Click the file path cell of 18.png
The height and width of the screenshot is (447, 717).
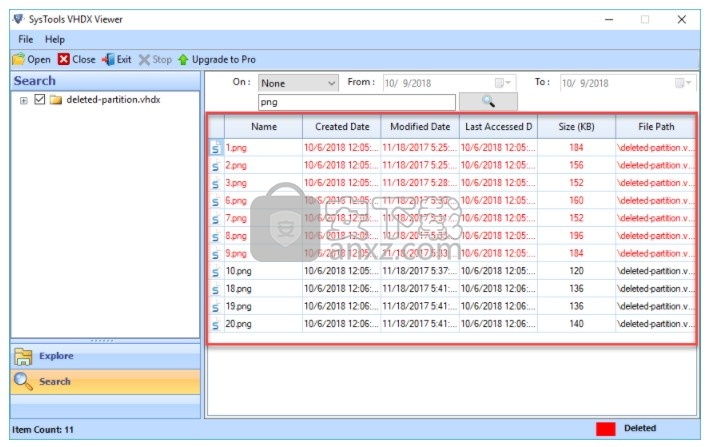[655, 289]
